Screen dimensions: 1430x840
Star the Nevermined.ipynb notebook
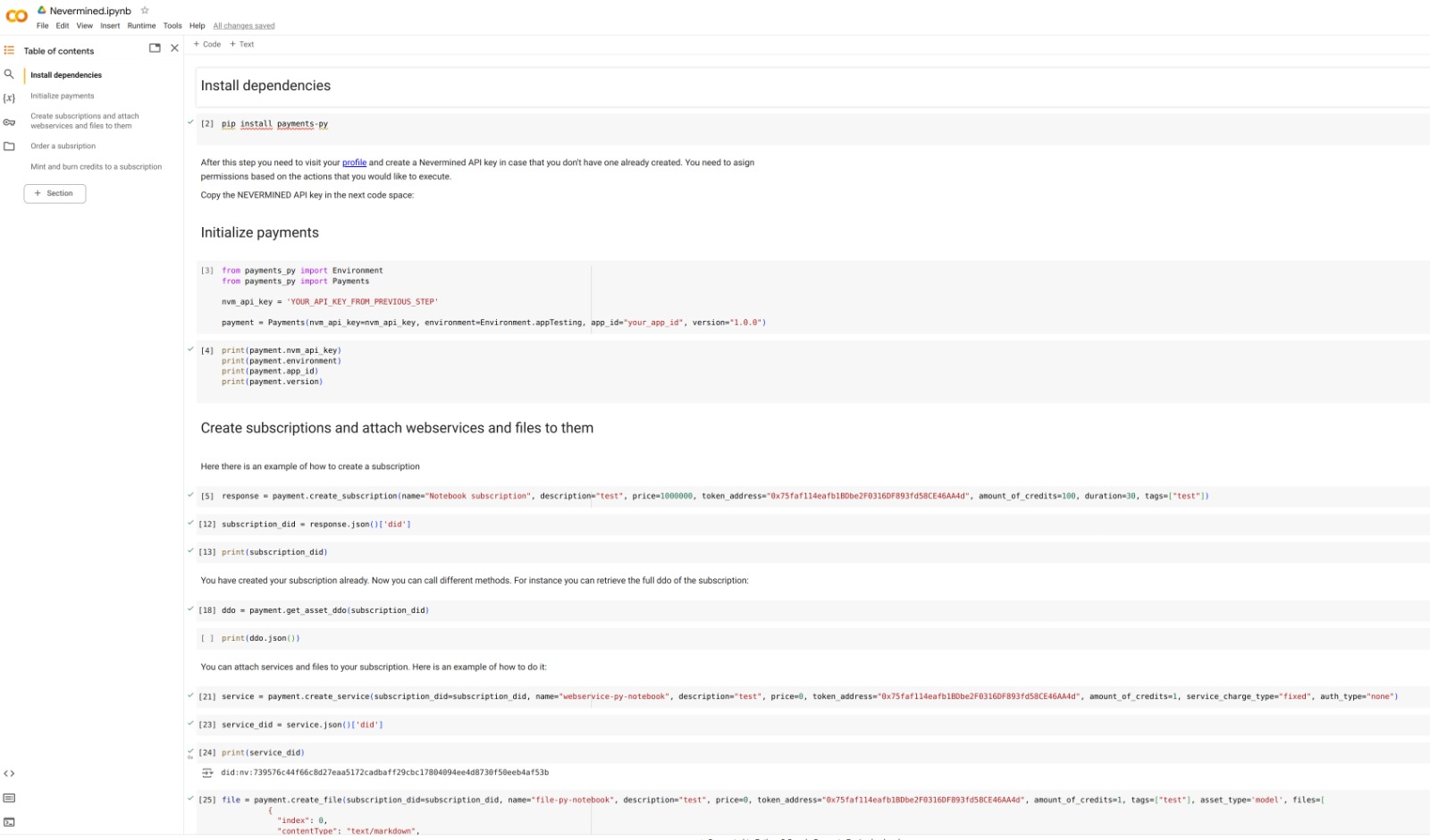click(145, 11)
